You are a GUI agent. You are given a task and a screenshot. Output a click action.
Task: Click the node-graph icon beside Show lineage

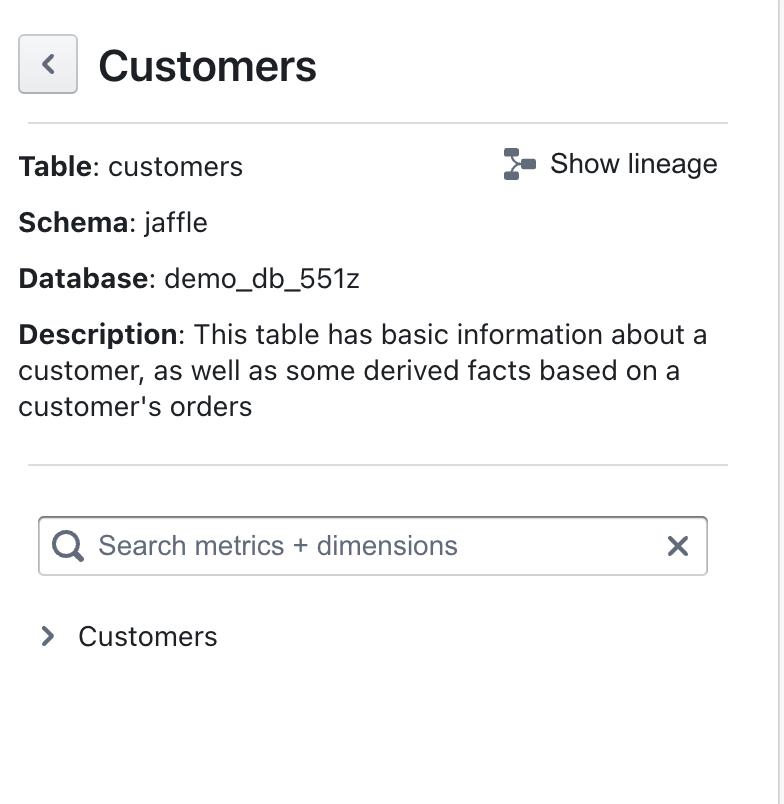pyautogui.click(x=519, y=163)
